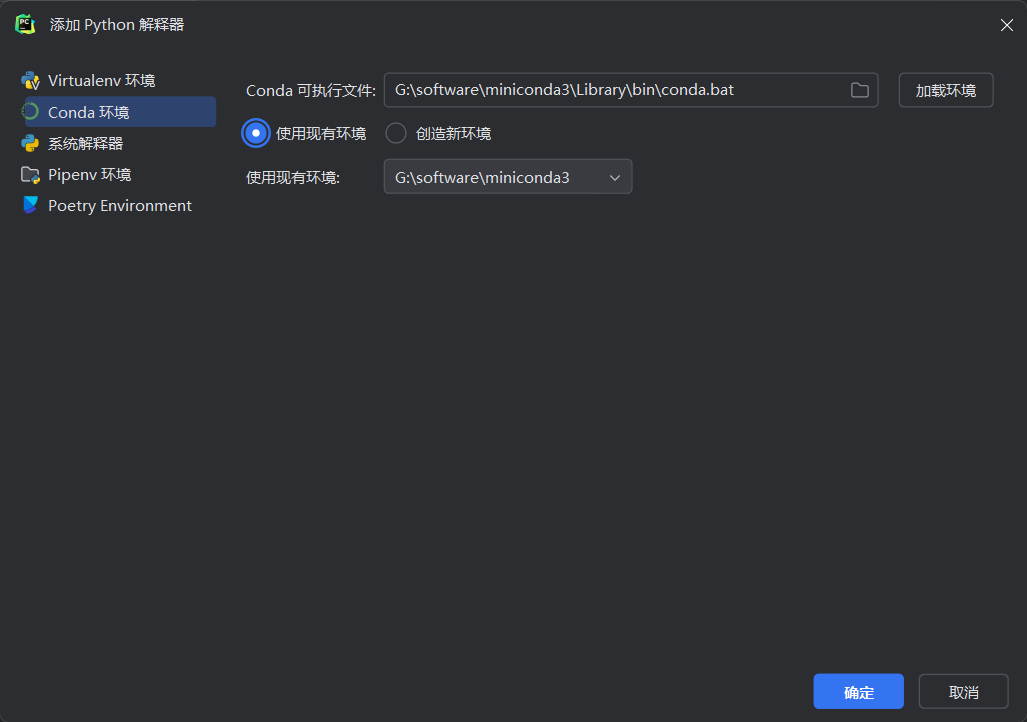1027x722 pixels.
Task: Click the 使用现有环境: label beside the dropdown
Action: coord(293,178)
